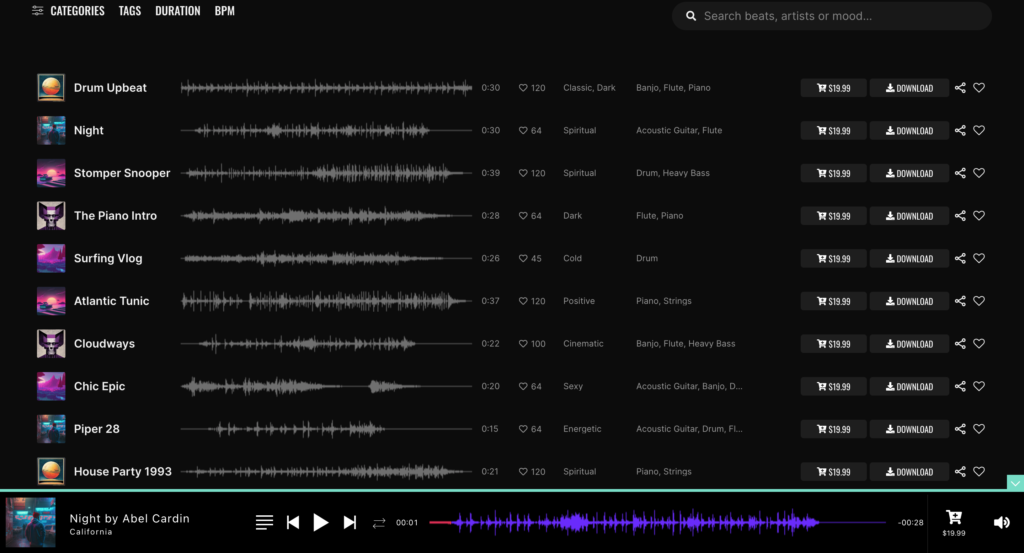Like the House Party 1993 track
Viewport: 1024px width, 553px height.
(979, 472)
